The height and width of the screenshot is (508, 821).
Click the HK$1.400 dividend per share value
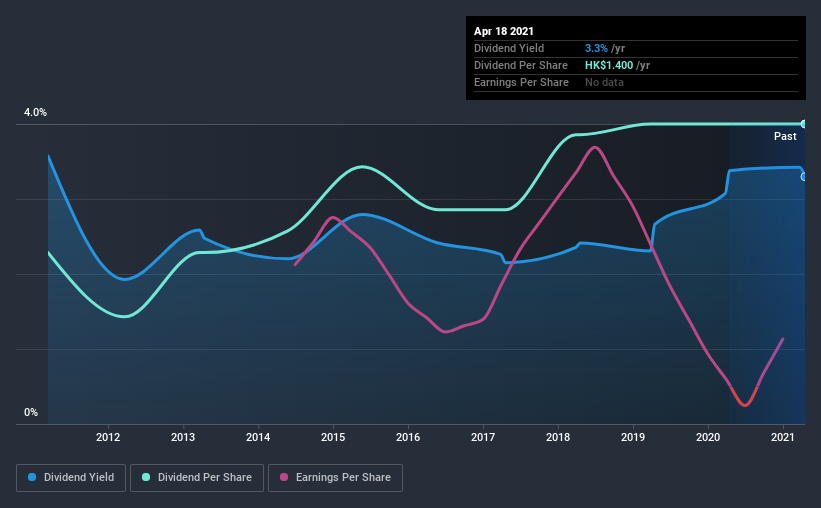(609, 65)
